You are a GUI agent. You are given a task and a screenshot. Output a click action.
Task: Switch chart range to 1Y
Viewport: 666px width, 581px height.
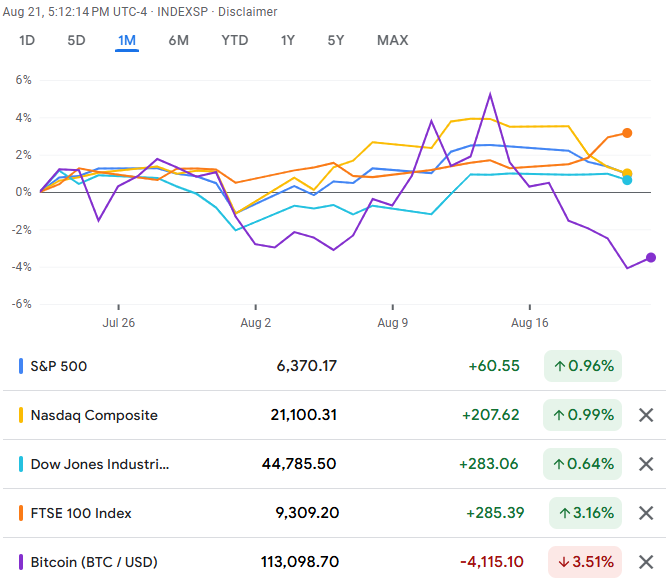click(x=288, y=40)
